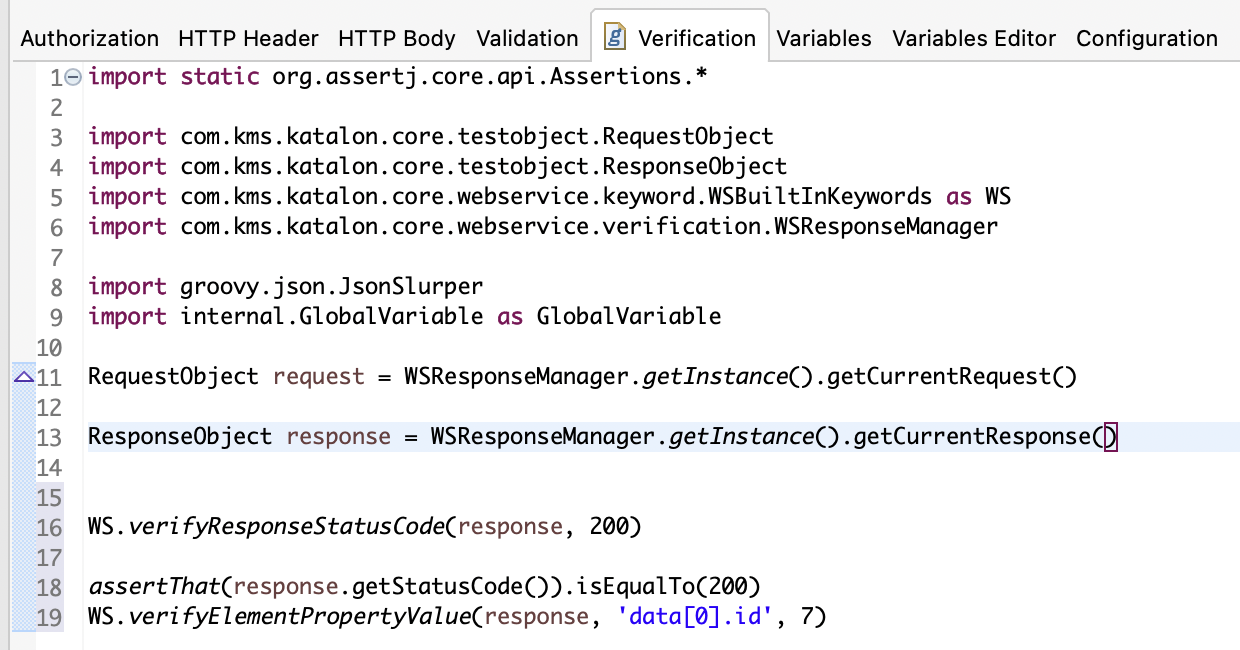The image size is (1240, 650).
Task: Click line number 19 in the gutter
Action: pos(48,617)
